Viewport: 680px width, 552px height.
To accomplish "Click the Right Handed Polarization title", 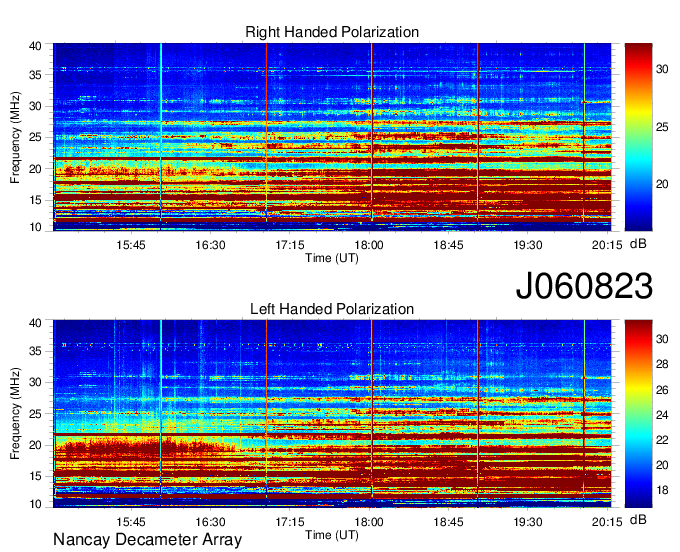I will 332,32.
